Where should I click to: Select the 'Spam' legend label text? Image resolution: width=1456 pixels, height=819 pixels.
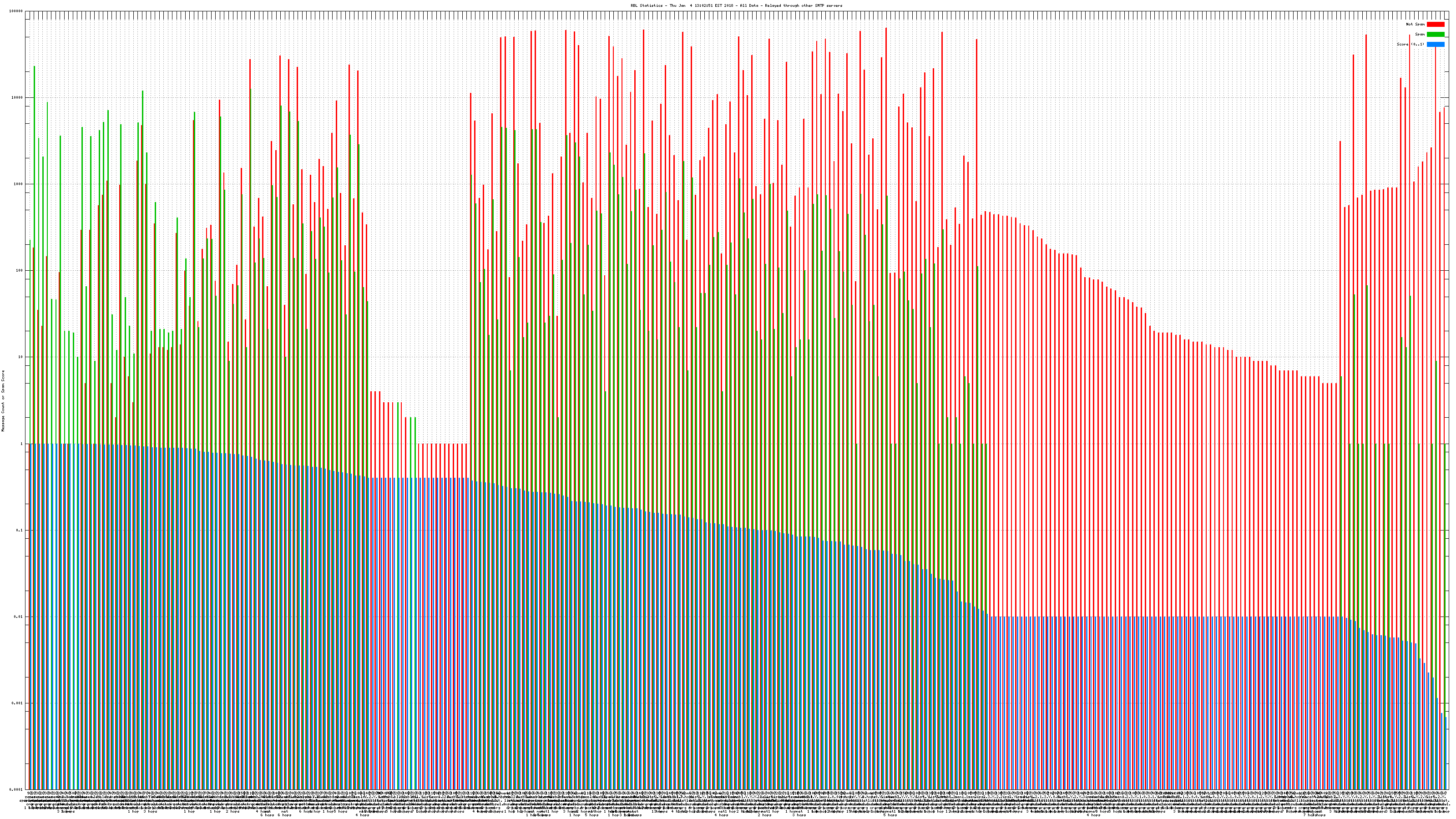click(1420, 35)
